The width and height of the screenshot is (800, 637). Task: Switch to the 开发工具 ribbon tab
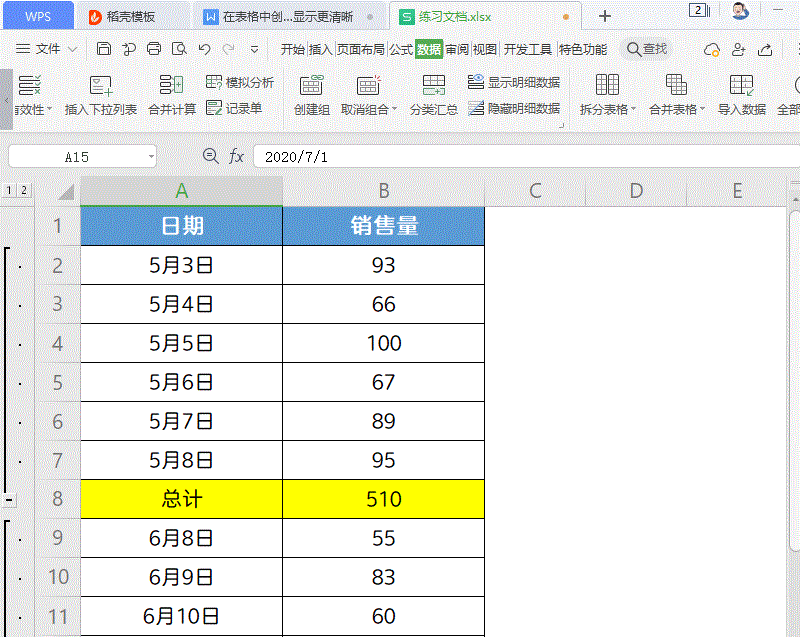click(x=528, y=49)
